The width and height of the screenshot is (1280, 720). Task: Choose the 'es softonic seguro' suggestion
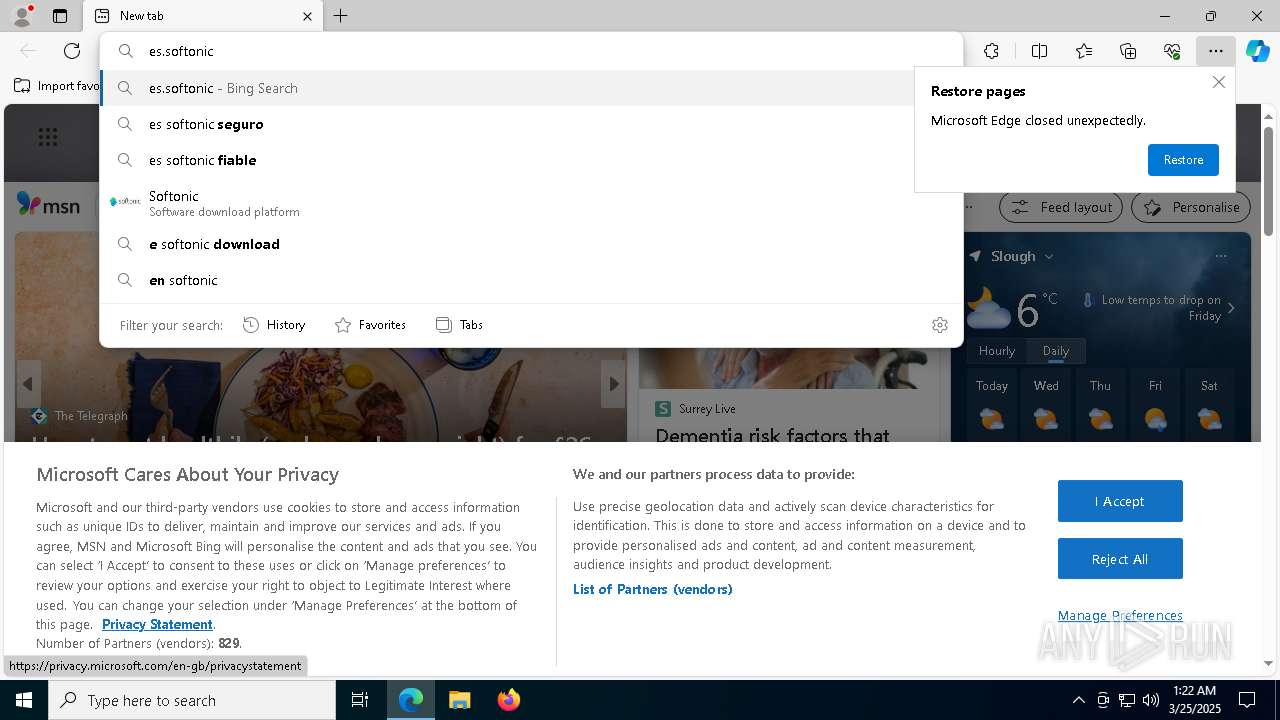pos(531,124)
